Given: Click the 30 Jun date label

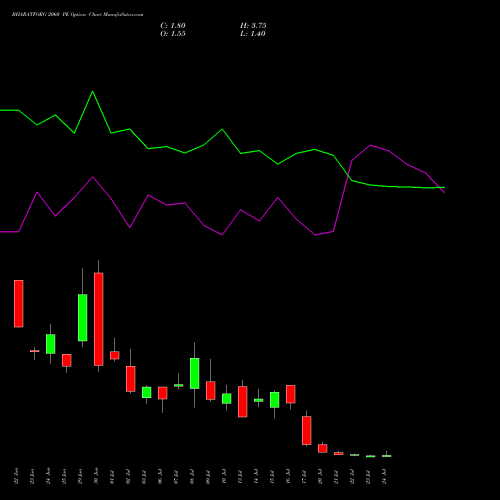Looking at the screenshot, I should (x=96, y=476).
